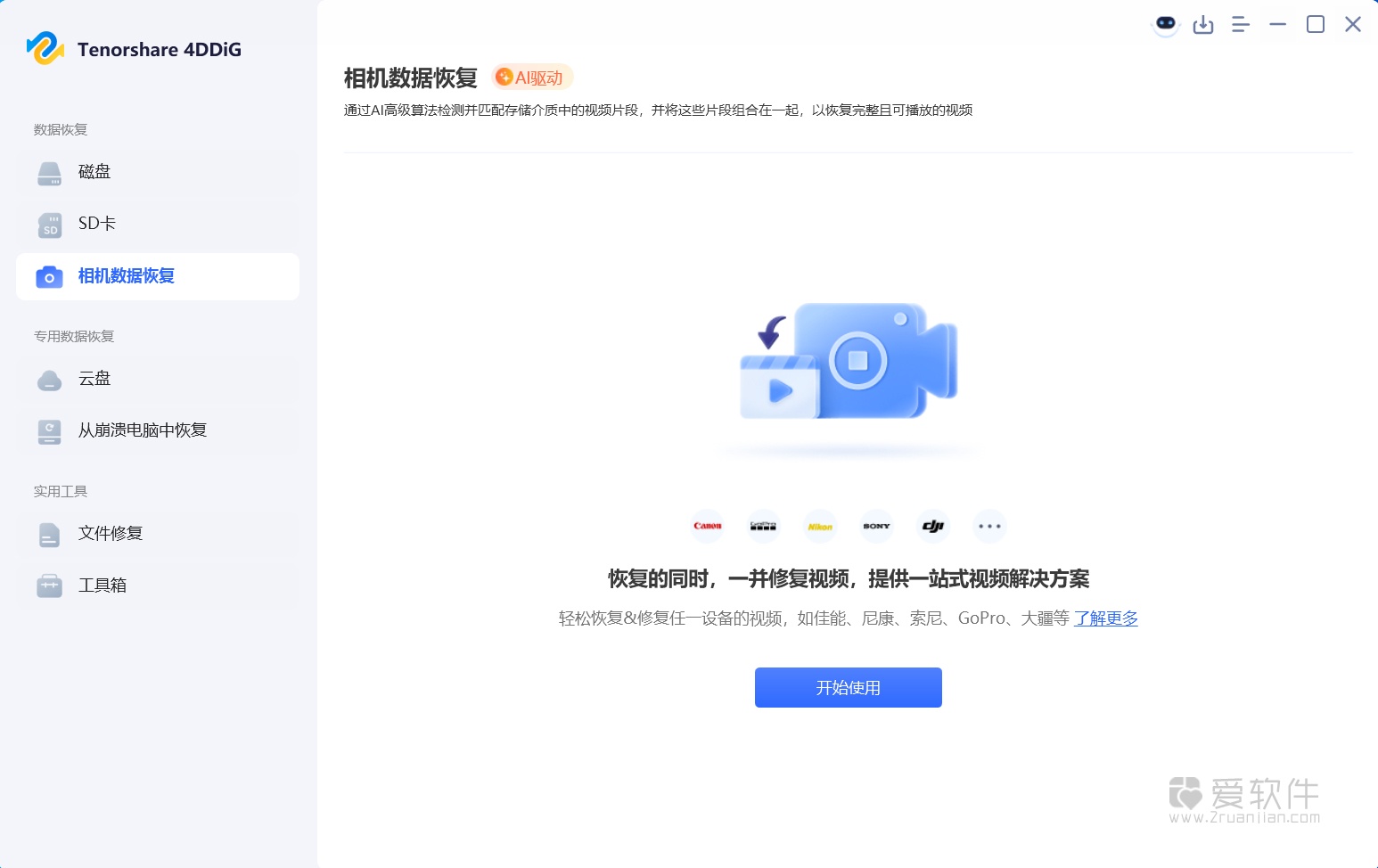Select the Nikon brand logo
Image resolution: width=1378 pixels, height=868 pixels.
coord(820,526)
